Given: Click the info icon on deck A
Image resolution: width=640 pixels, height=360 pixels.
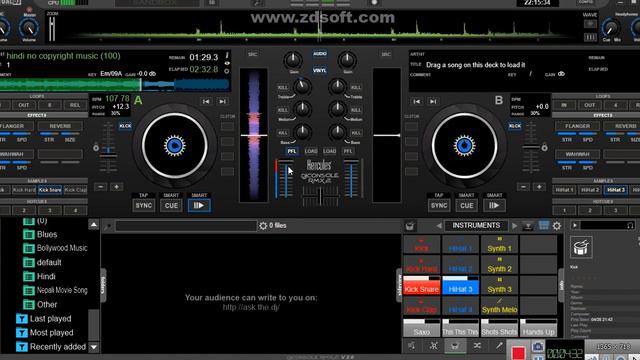Looking at the screenshot, I should 227,56.
